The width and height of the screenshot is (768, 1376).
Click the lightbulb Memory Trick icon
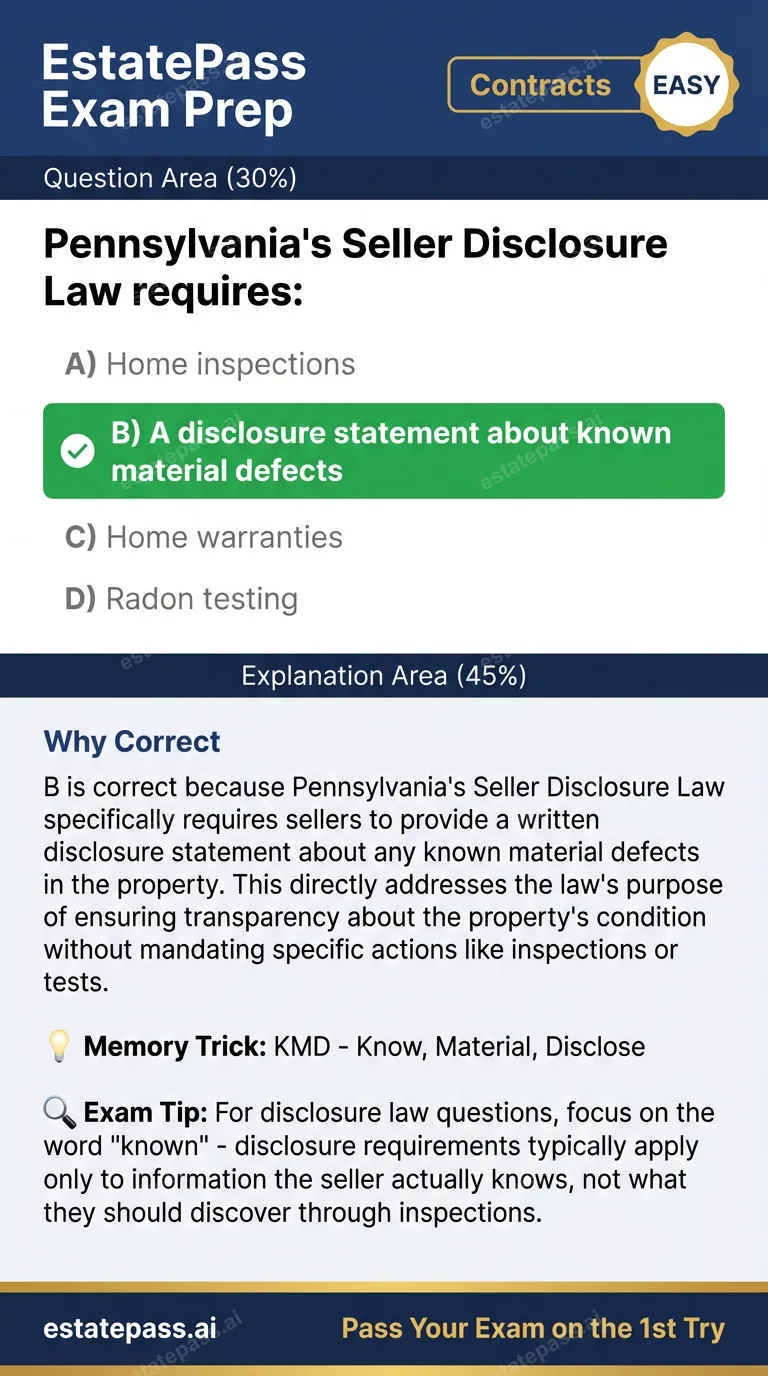58,1046
